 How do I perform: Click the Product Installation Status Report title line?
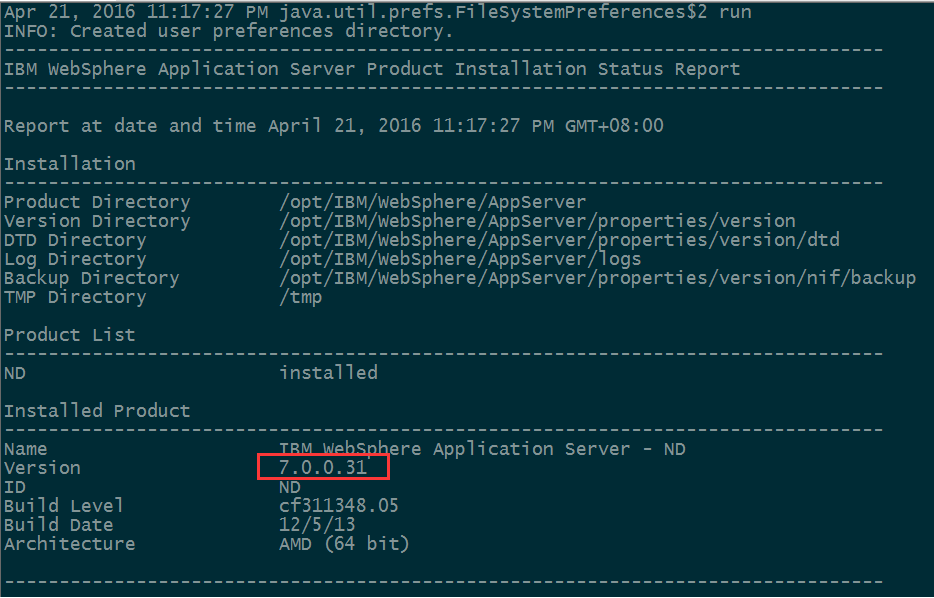[372, 69]
